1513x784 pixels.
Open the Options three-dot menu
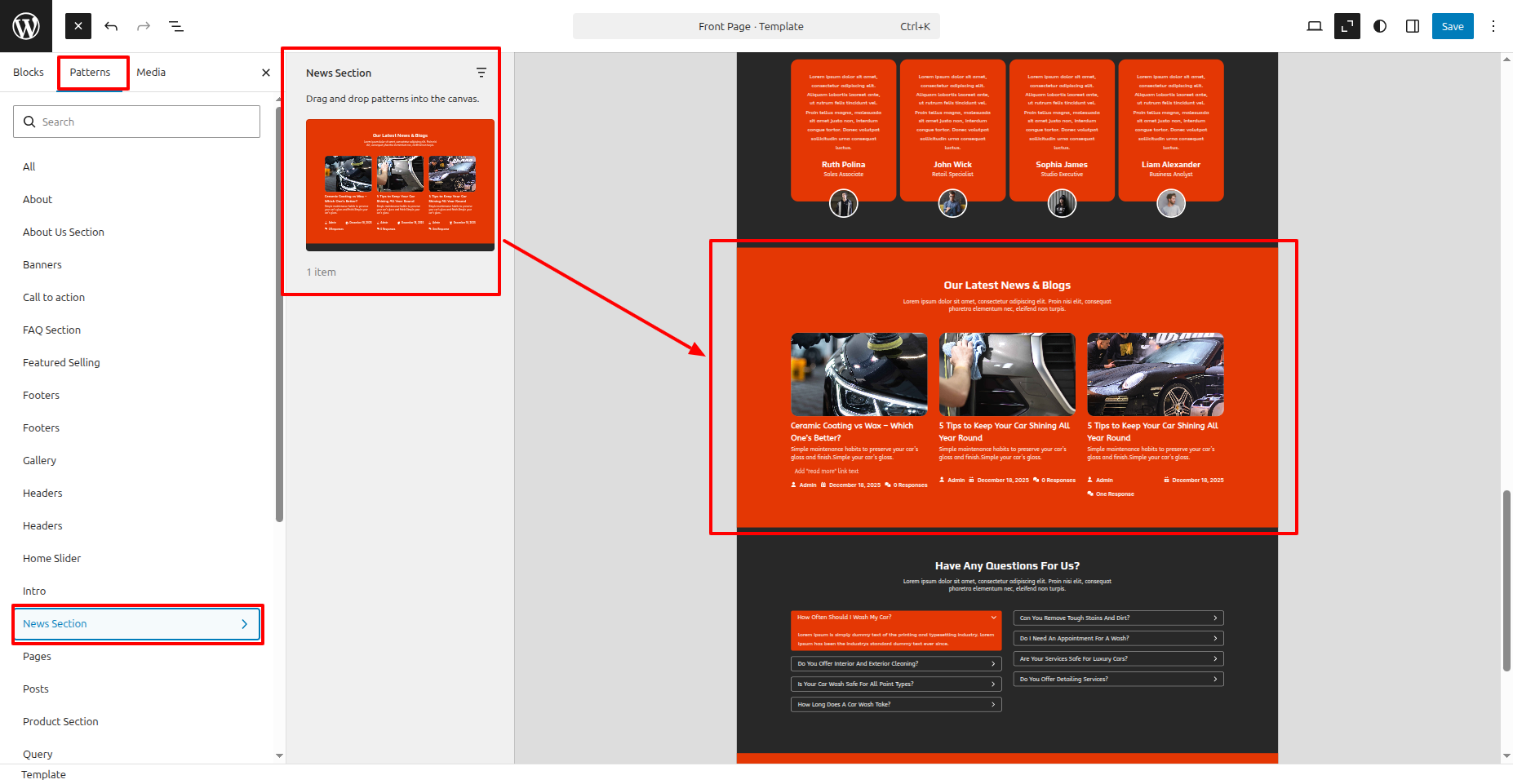click(1493, 26)
